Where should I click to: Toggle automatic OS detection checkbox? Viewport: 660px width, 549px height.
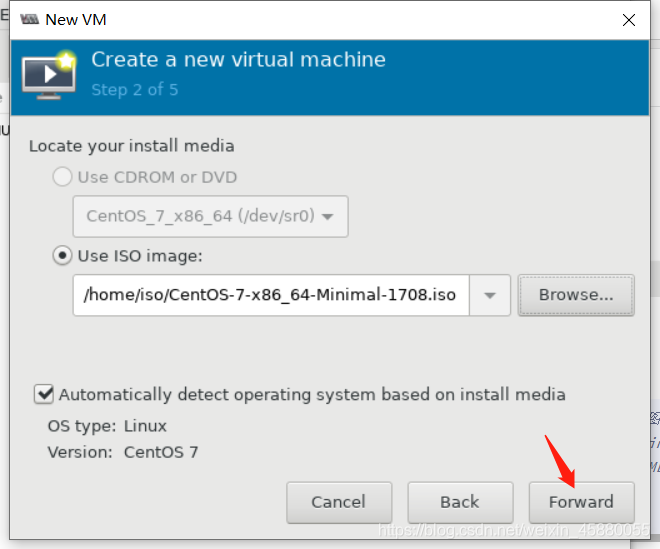click(x=44, y=394)
